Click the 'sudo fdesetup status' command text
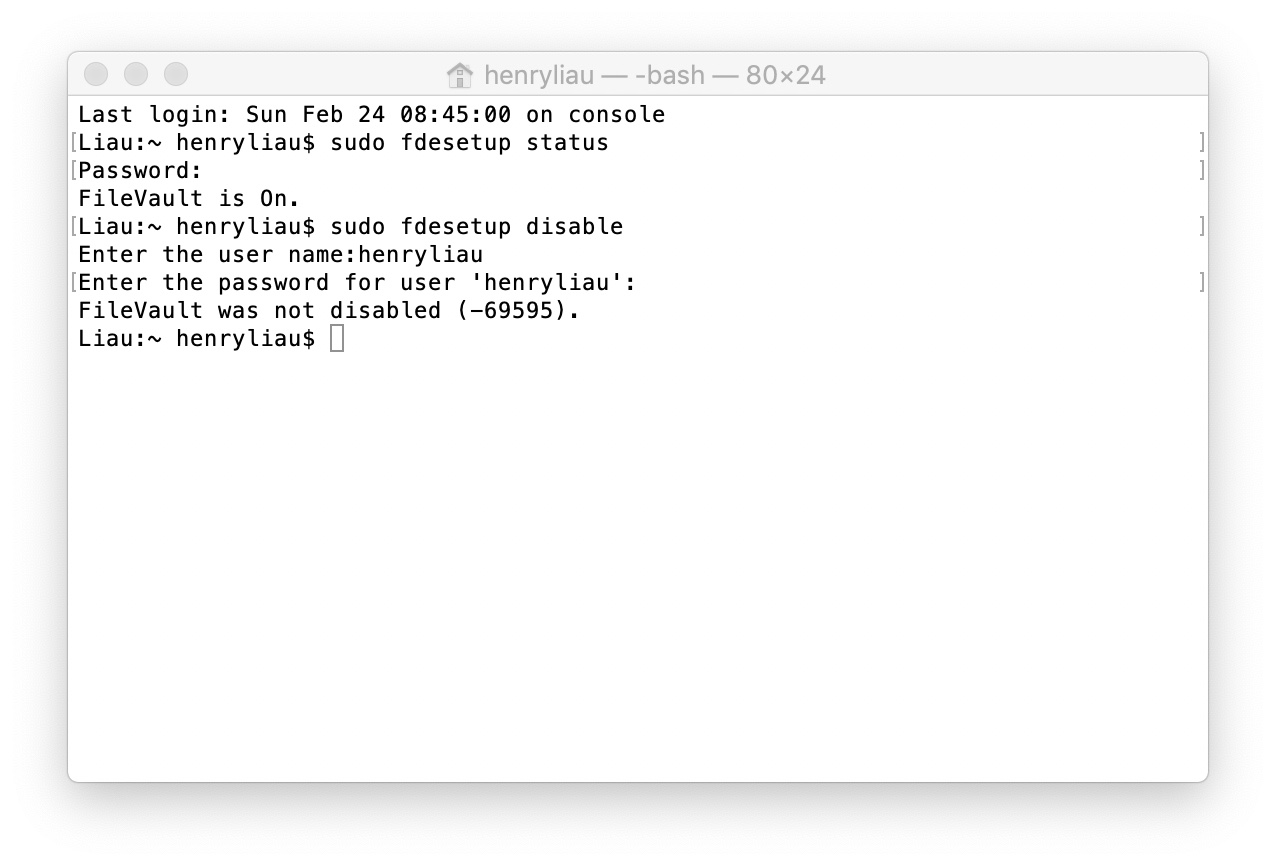This screenshot has width=1276, height=866. (x=469, y=143)
